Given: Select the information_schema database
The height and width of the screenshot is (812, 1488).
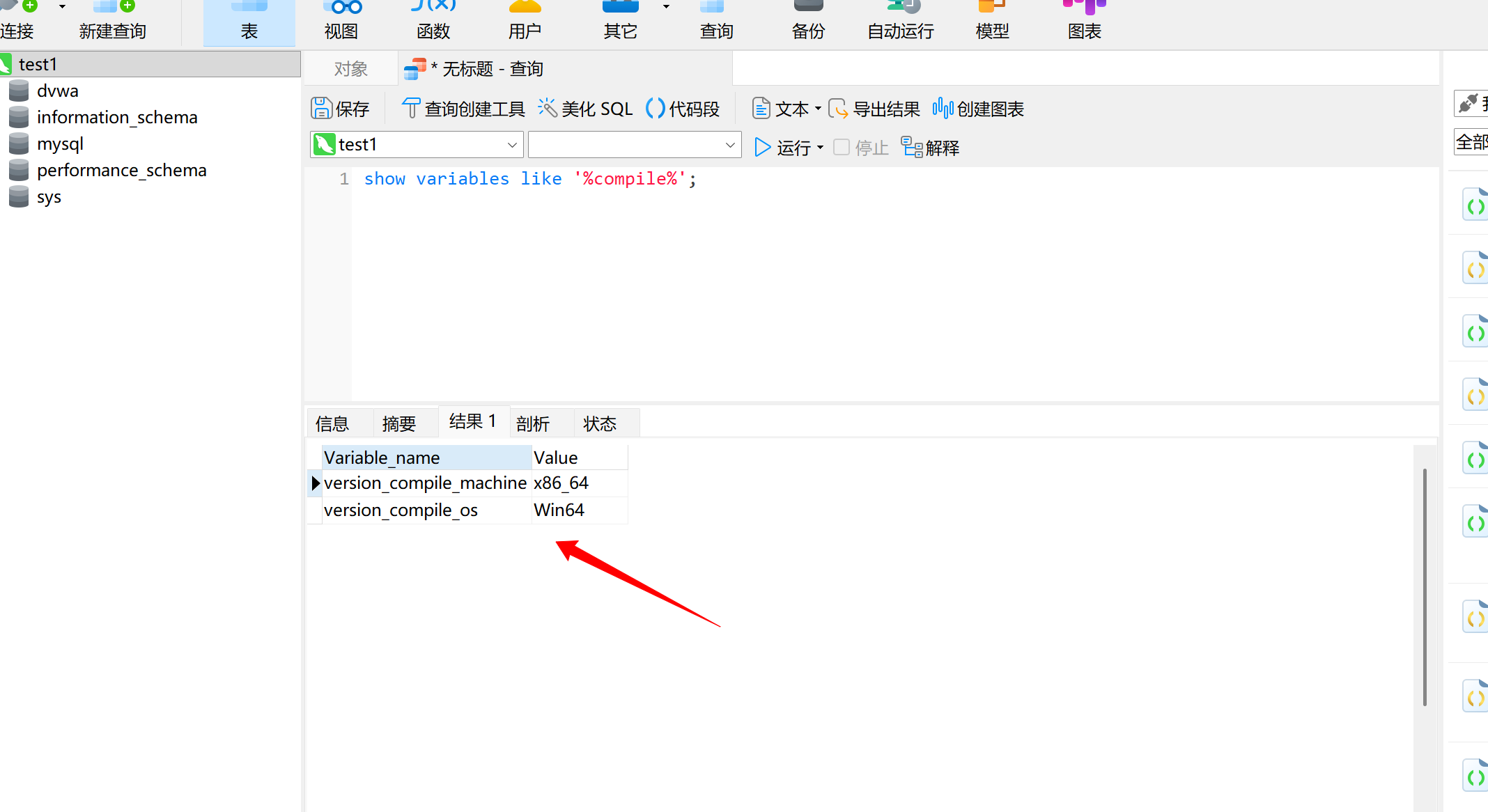Looking at the screenshot, I should tap(117, 117).
